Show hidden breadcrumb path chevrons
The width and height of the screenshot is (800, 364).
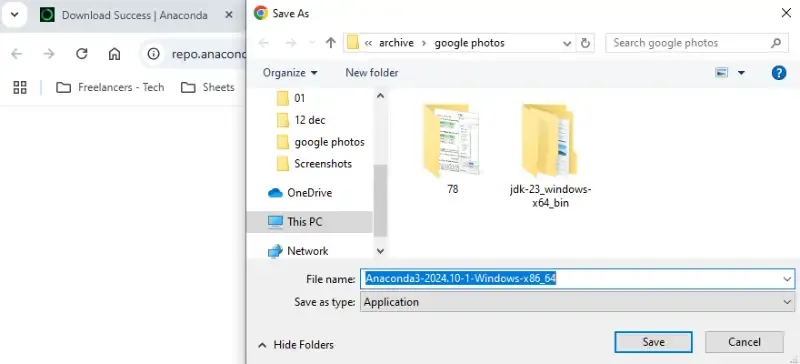(368, 43)
